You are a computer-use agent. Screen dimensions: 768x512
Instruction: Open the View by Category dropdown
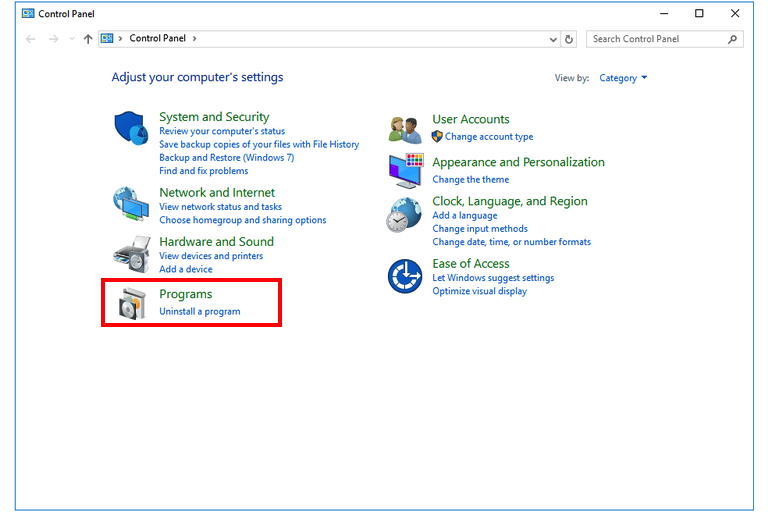point(623,78)
